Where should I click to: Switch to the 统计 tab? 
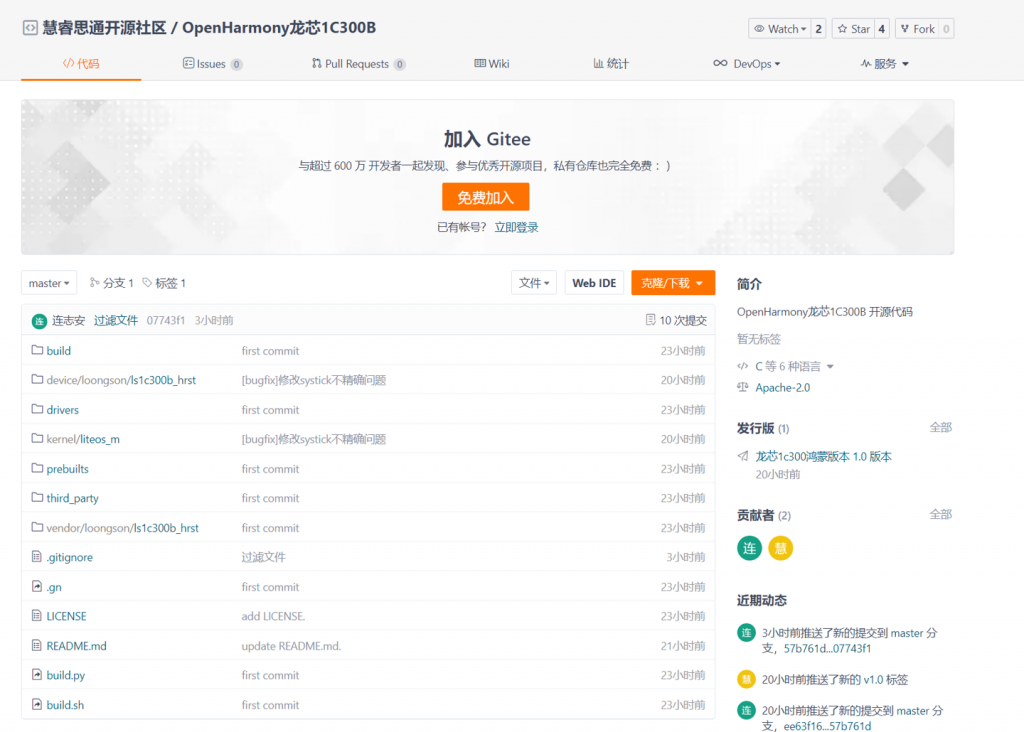point(610,63)
